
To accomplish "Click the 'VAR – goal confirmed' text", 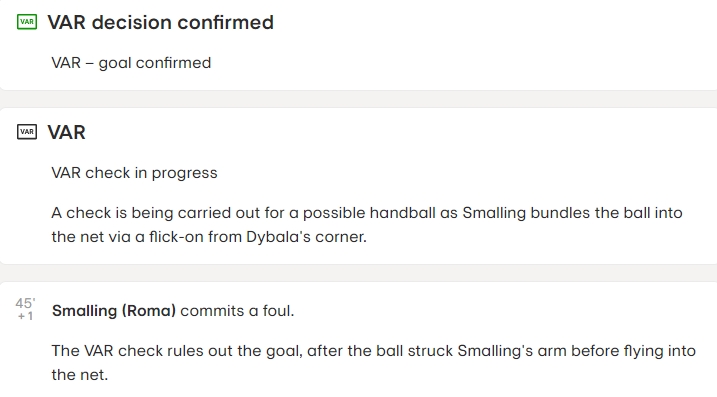I will coord(131,63).
